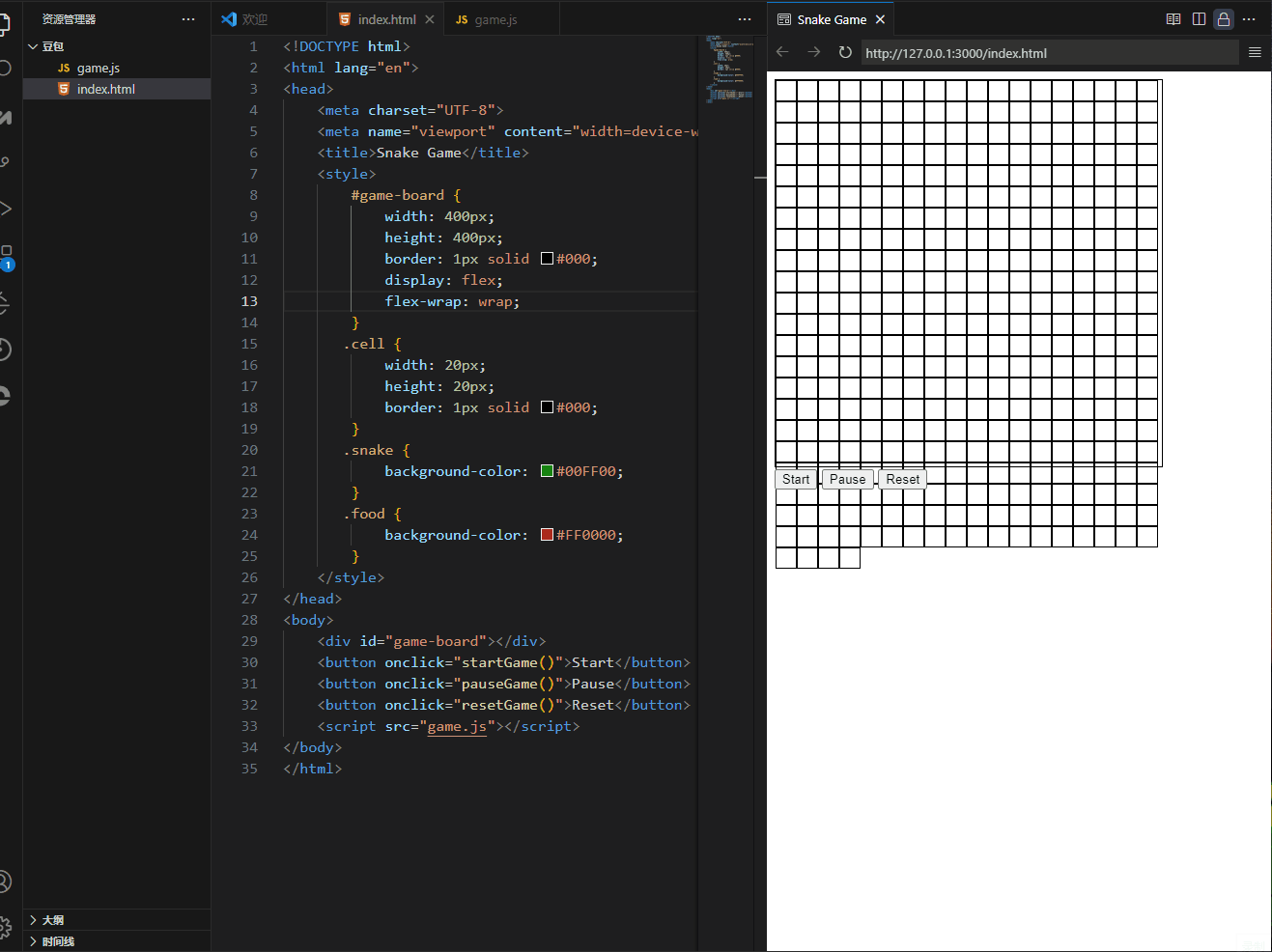Expand the 大纲 outline section
This screenshot has width=1272, height=952.
(x=53, y=920)
